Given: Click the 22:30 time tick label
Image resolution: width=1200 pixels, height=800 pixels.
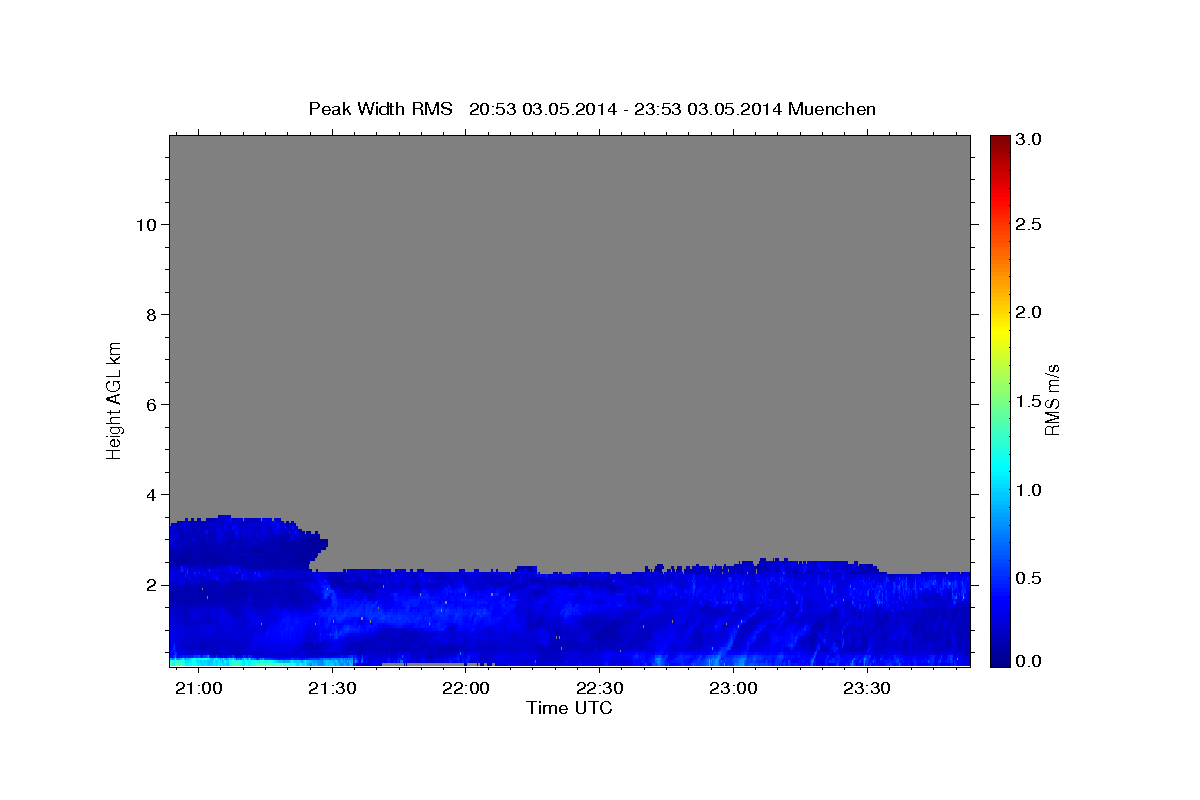Looking at the screenshot, I should pyautogui.click(x=599, y=689).
